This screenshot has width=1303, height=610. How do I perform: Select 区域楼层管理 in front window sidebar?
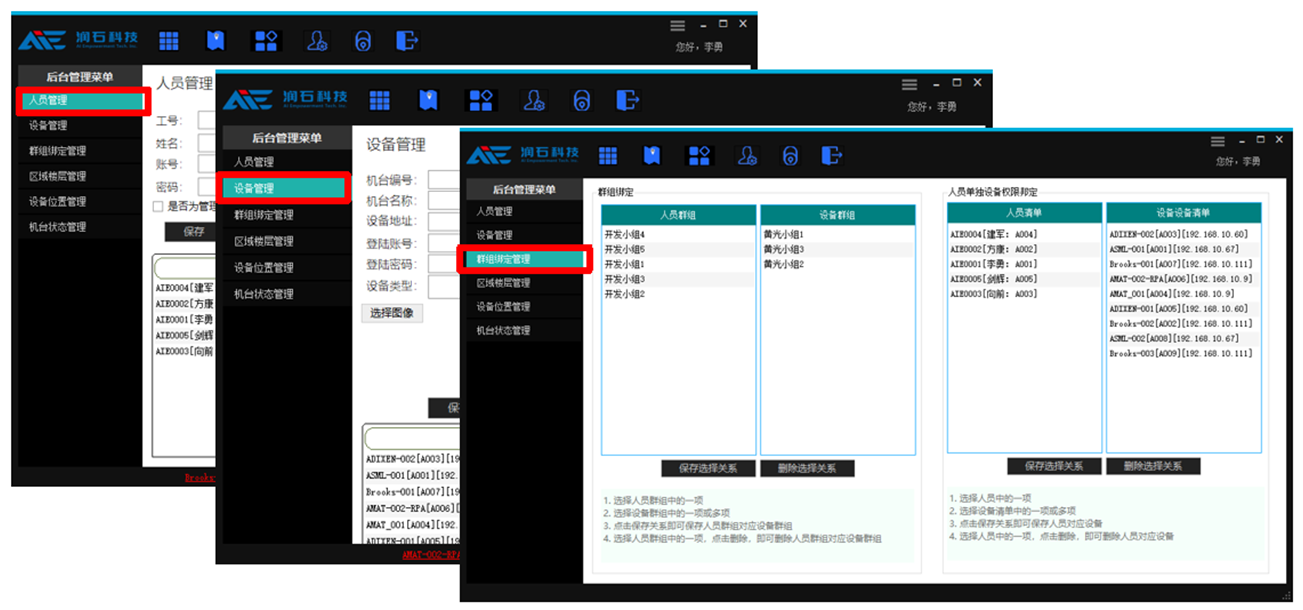click(x=503, y=283)
